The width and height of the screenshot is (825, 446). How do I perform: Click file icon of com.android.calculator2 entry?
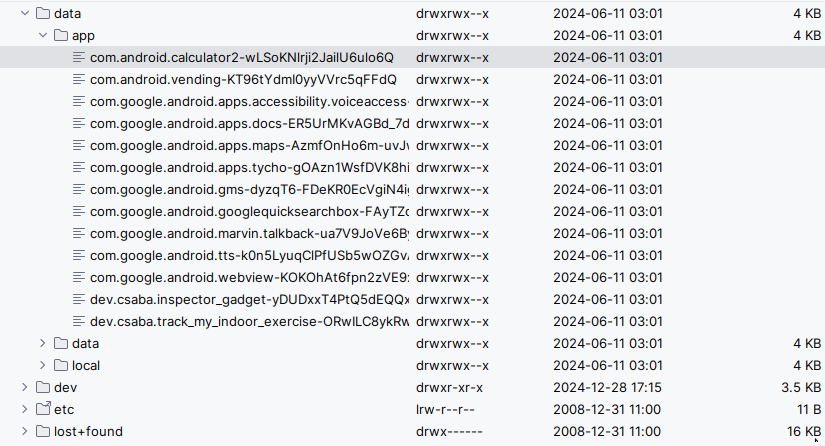[79, 57]
